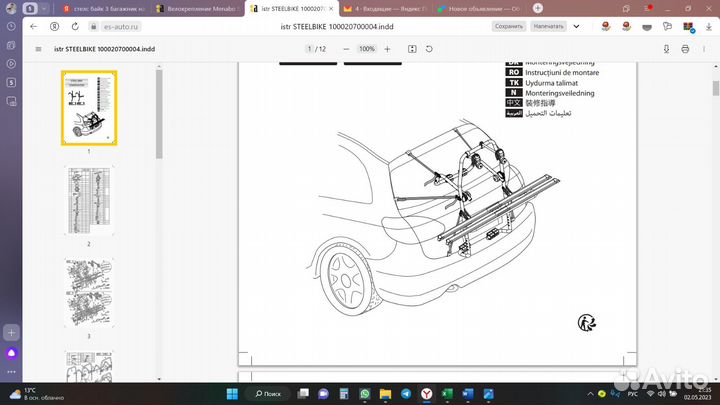Click the zoom percentage field 100%
The width and height of the screenshot is (720, 405).
(367, 48)
